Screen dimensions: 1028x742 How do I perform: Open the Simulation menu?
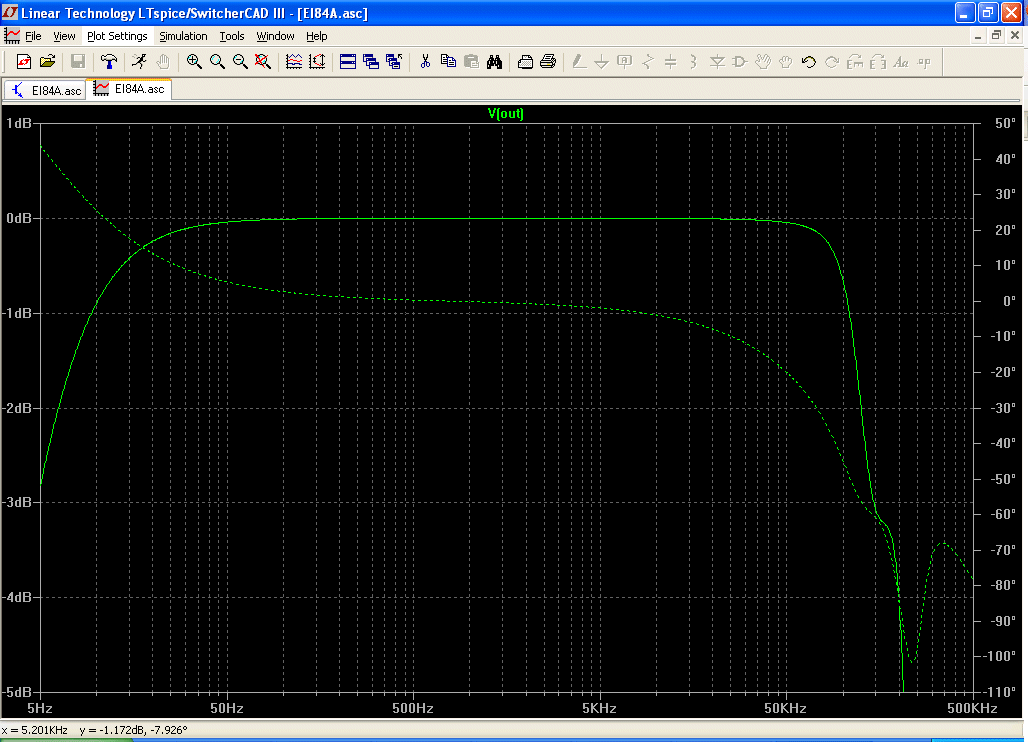(x=184, y=36)
